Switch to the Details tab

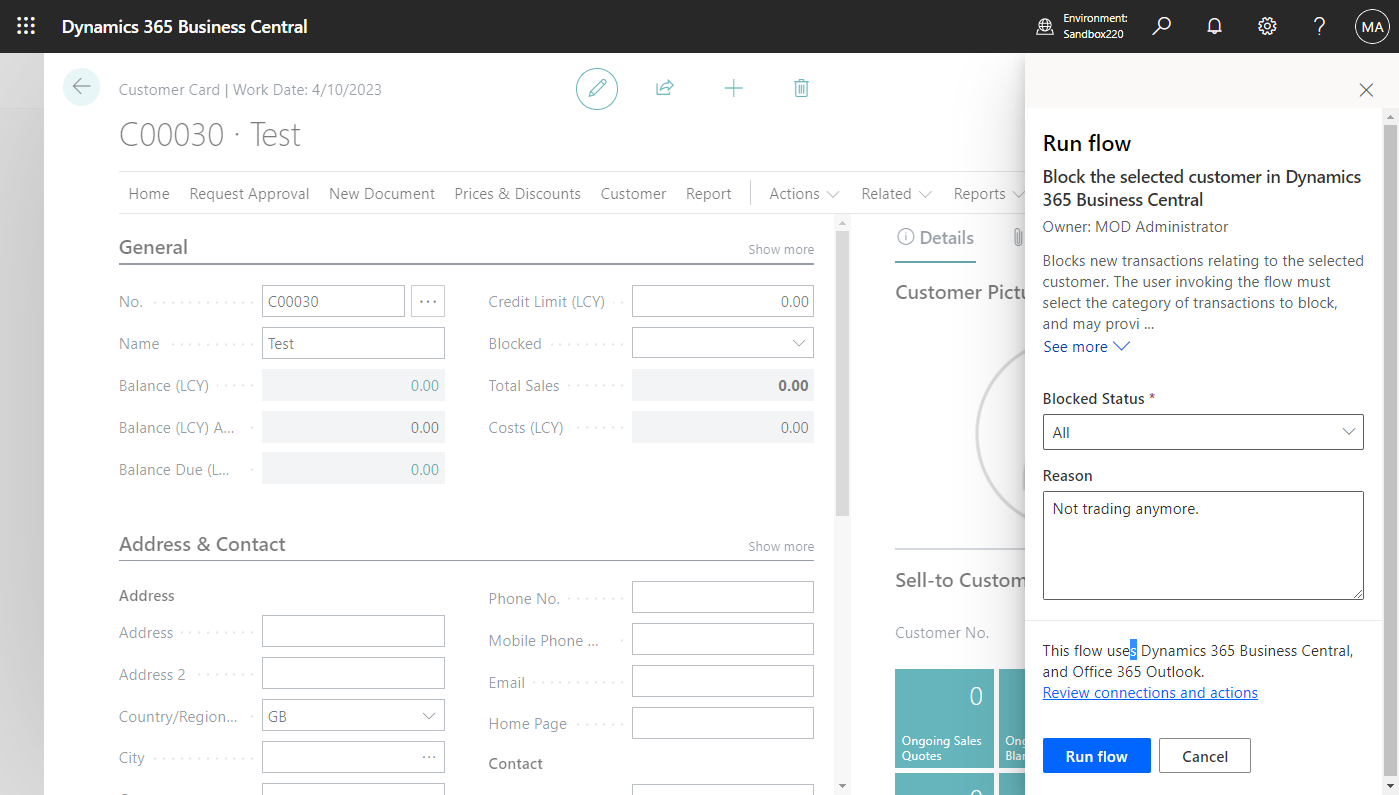point(935,238)
